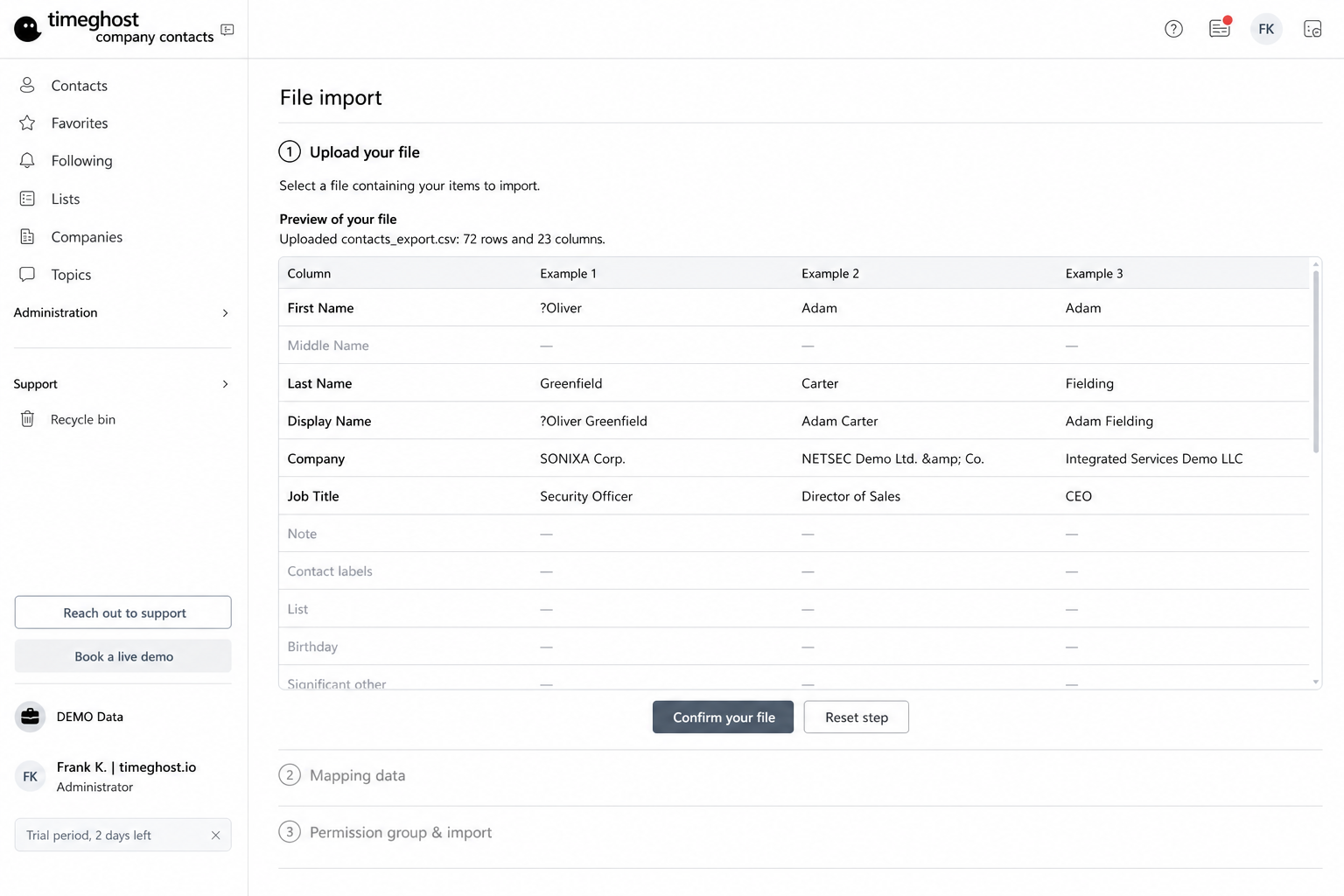Click the Director of Sales cell
Screen dimensions: 1344x896
(850, 496)
